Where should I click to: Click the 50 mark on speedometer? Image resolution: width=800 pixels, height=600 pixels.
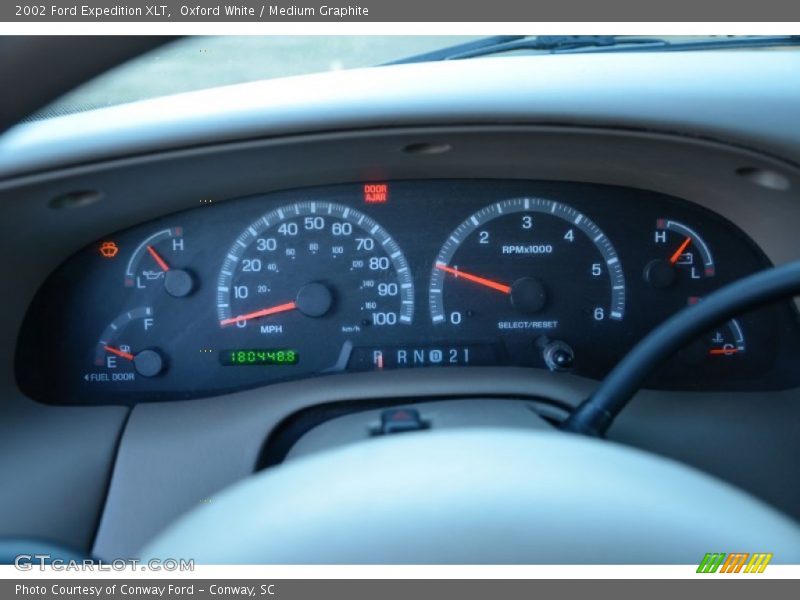[314, 223]
